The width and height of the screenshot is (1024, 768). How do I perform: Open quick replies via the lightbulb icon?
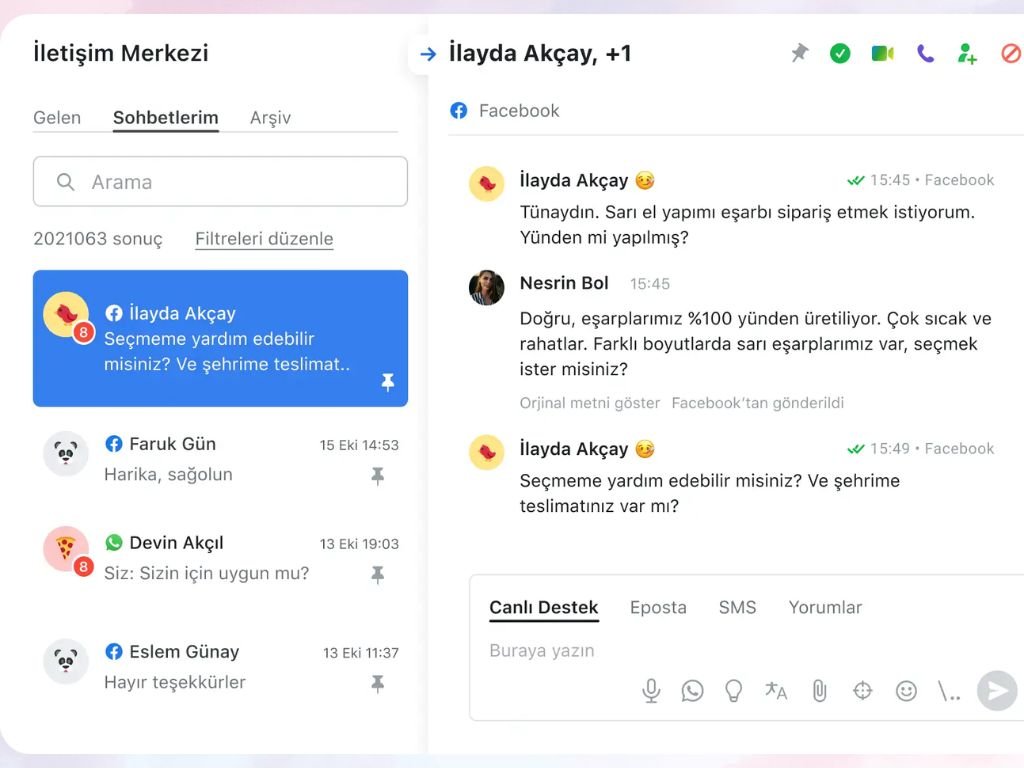[735, 690]
